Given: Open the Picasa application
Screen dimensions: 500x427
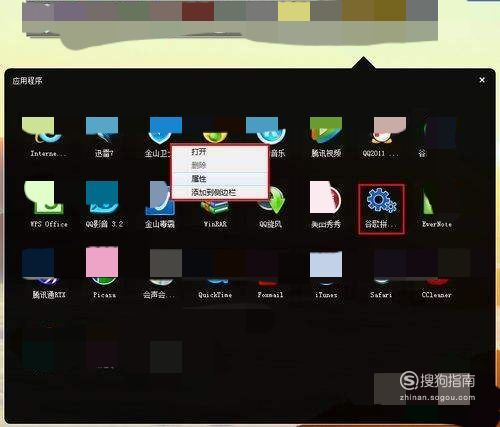Looking at the screenshot, I should (103, 266).
